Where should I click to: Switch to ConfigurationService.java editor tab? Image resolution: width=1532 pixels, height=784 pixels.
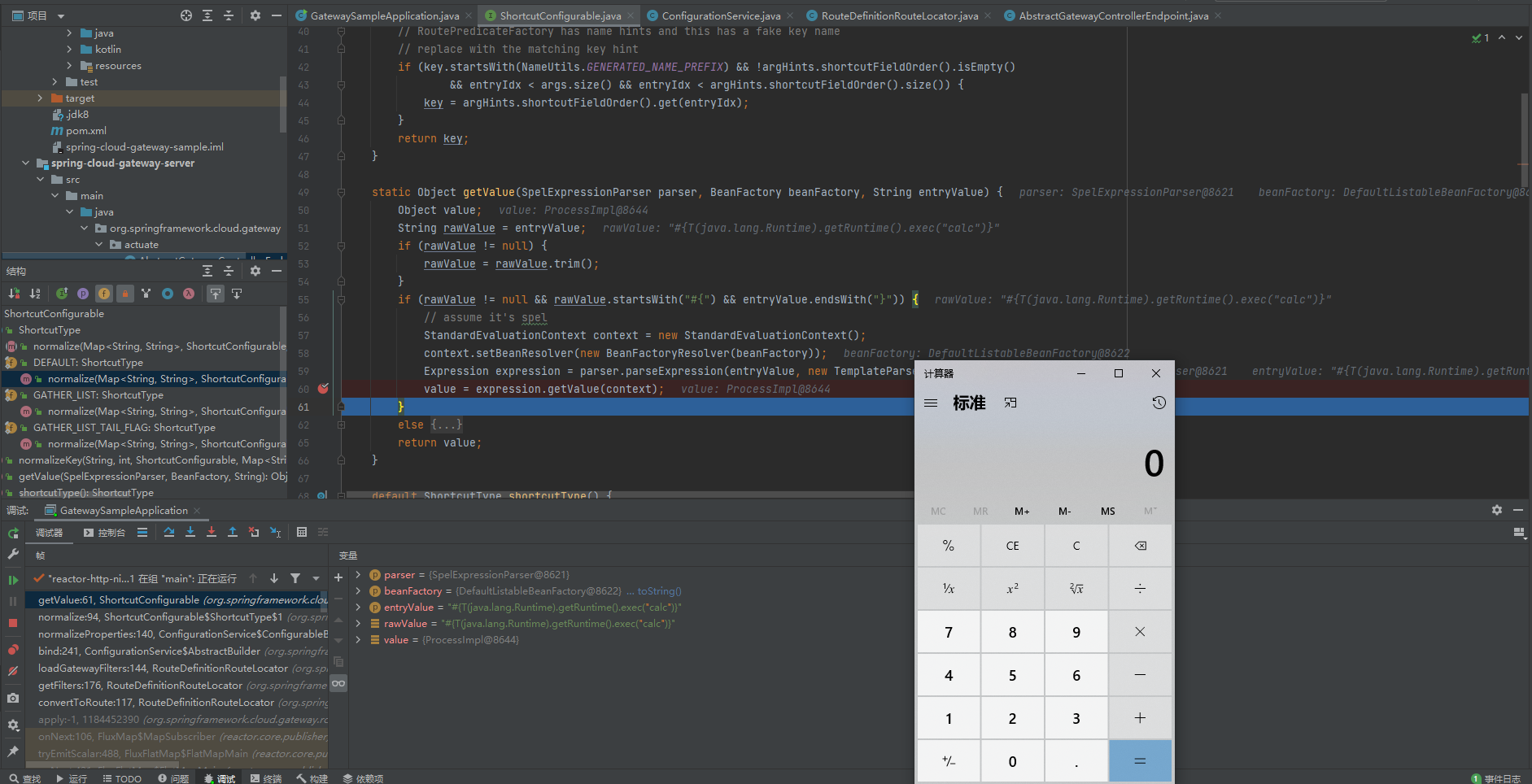[x=720, y=15]
